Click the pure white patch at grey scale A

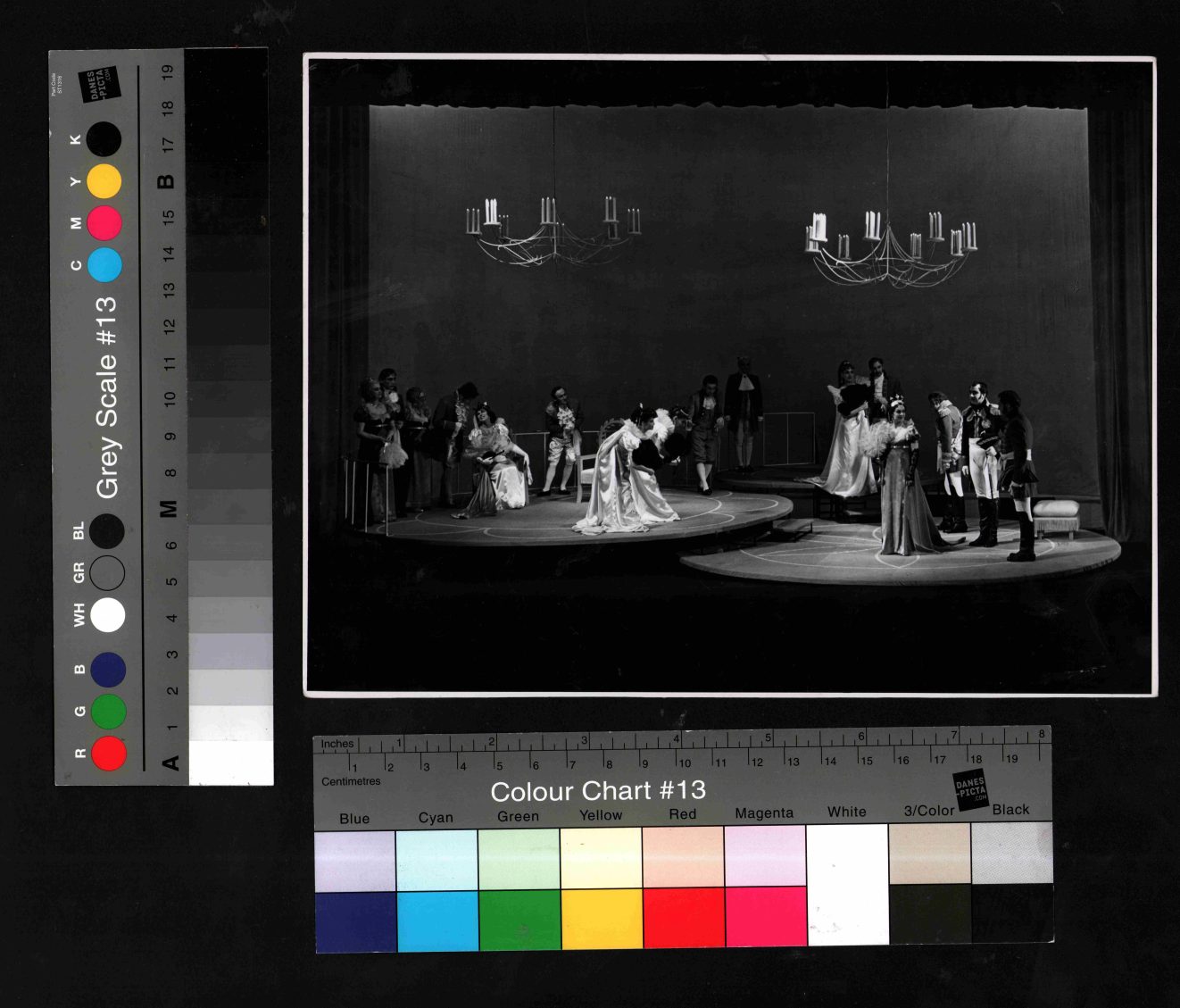pos(230,763)
